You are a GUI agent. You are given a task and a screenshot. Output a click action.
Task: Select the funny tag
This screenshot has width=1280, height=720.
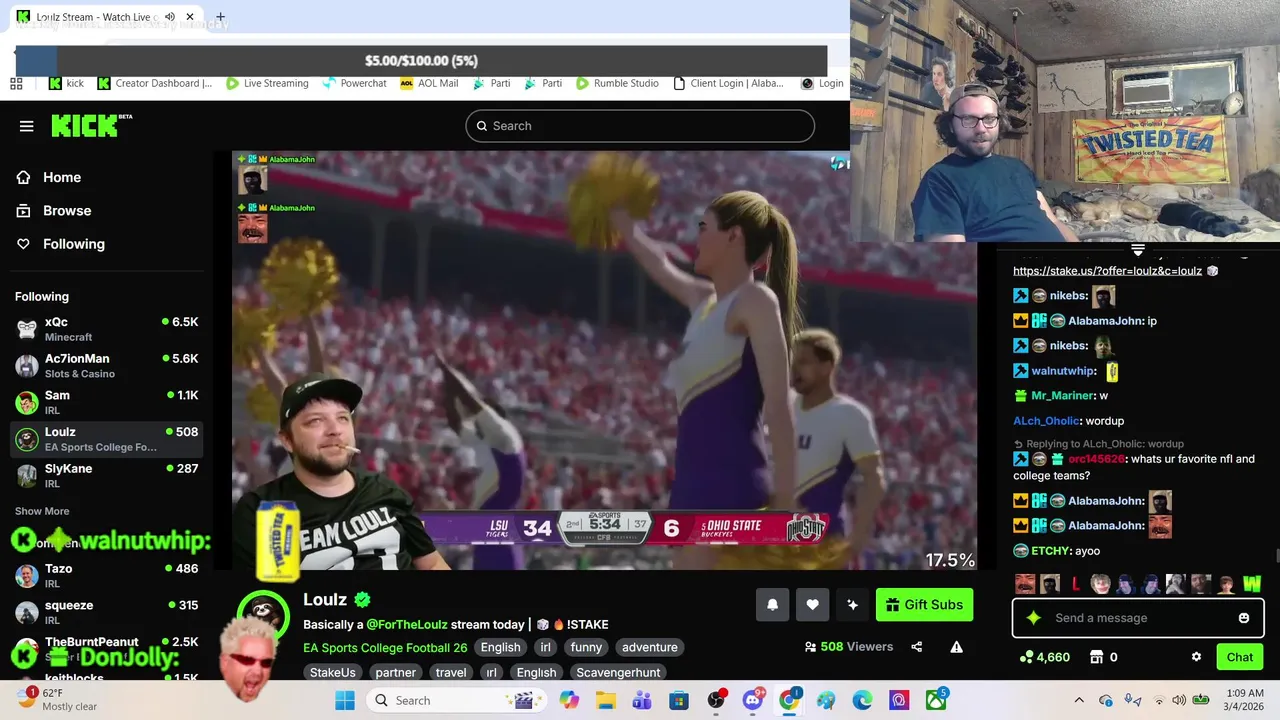(x=586, y=647)
